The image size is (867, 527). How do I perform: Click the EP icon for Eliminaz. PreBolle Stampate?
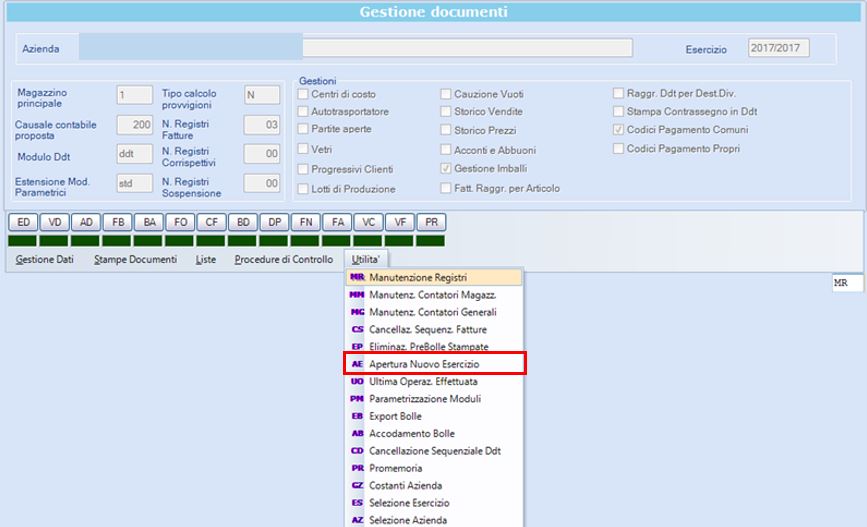coord(357,347)
